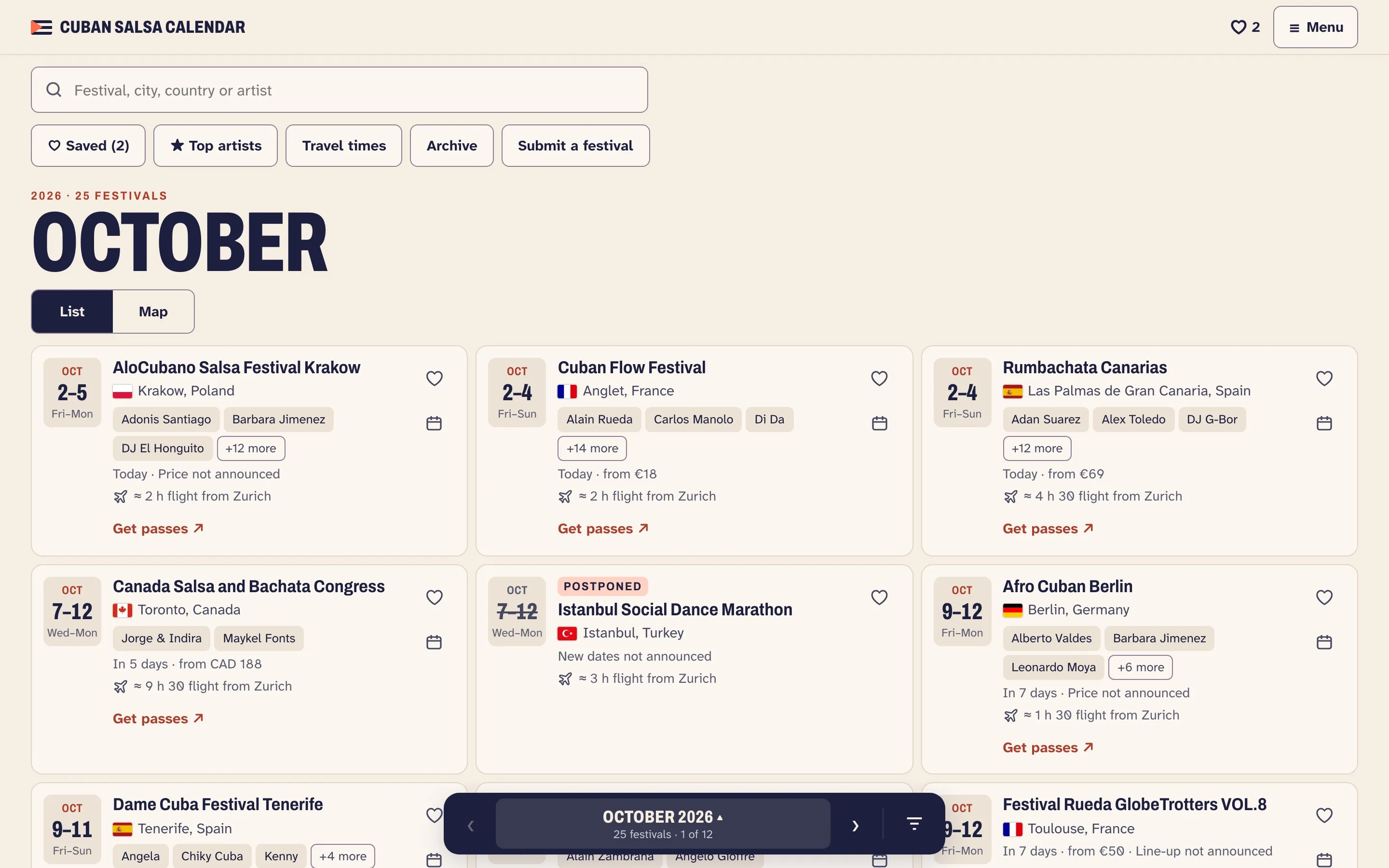Screen dimensions: 1389x868
Task: Open Top artists page
Action: (x=215, y=146)
